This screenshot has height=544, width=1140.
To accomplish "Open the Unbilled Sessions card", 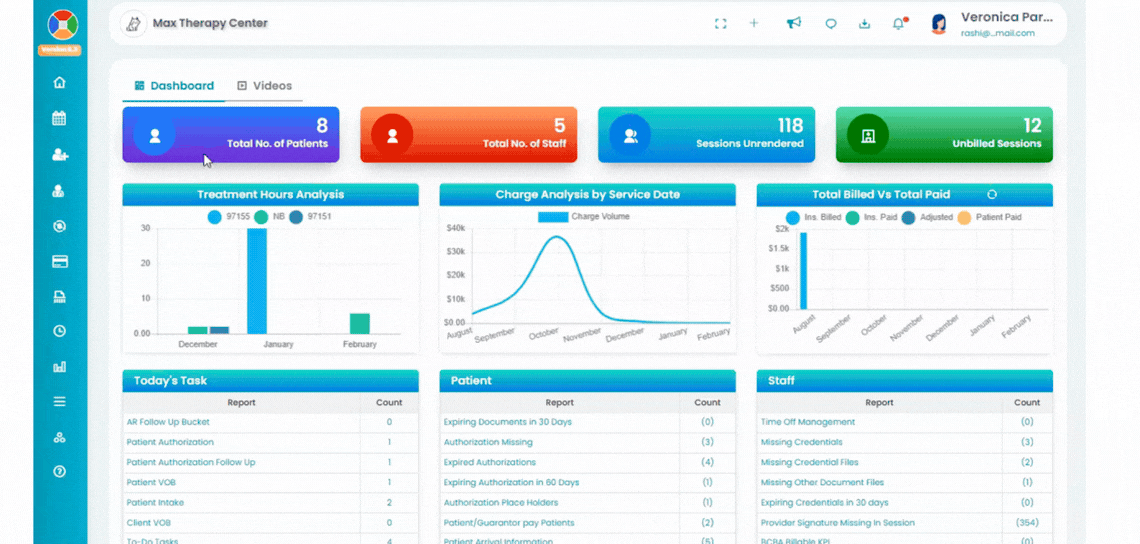I will click(944, 135).
